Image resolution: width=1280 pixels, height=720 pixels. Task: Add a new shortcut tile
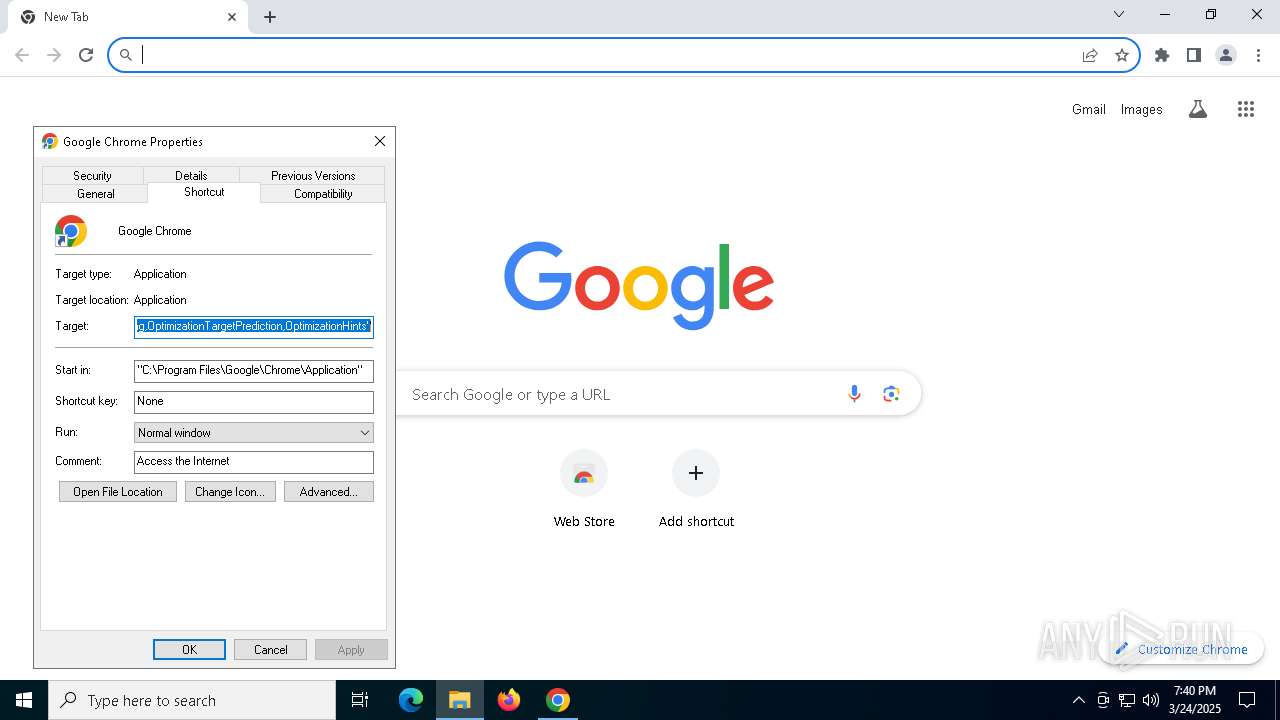(696, 490)
